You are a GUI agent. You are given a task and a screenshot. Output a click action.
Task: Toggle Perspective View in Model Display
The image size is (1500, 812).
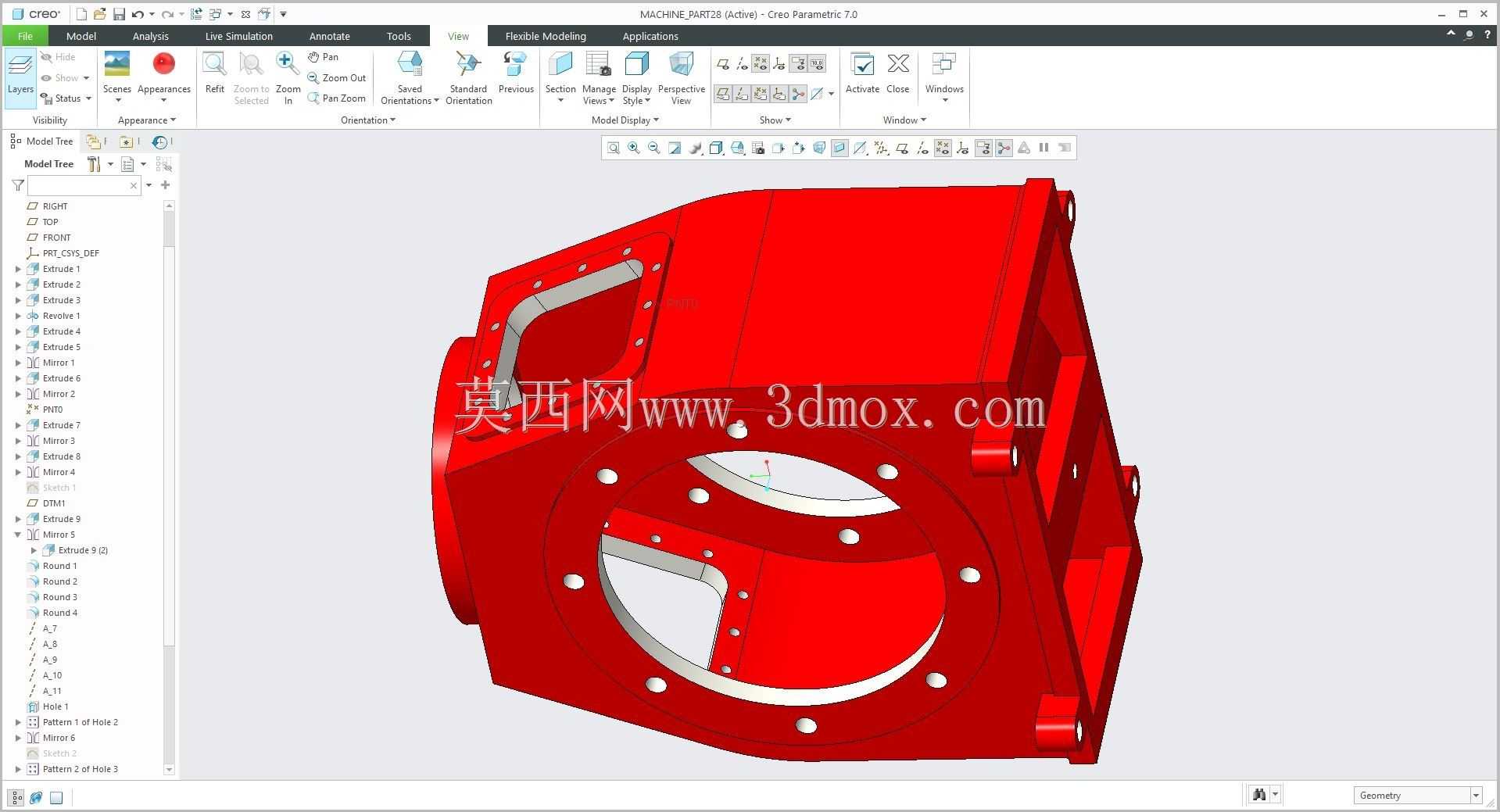[x=681, y=78]
